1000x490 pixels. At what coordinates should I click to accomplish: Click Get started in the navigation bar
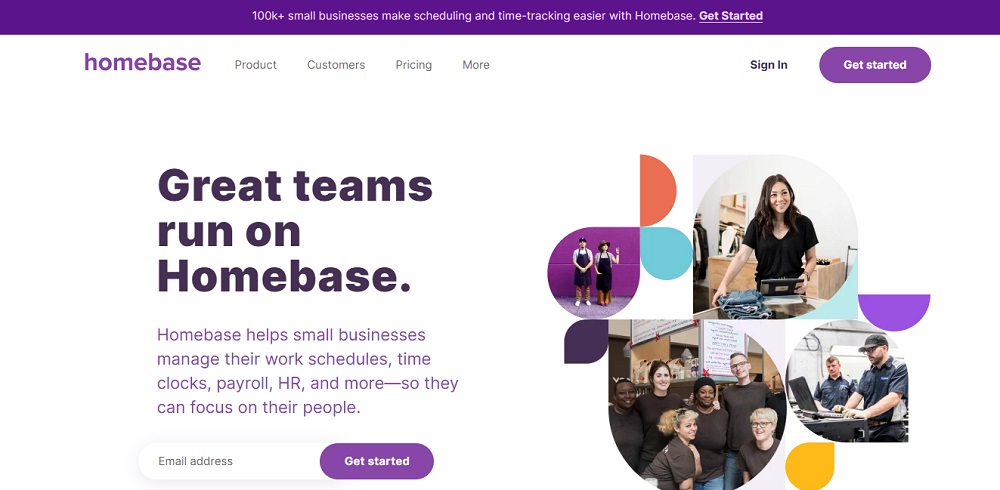point(875,64)
